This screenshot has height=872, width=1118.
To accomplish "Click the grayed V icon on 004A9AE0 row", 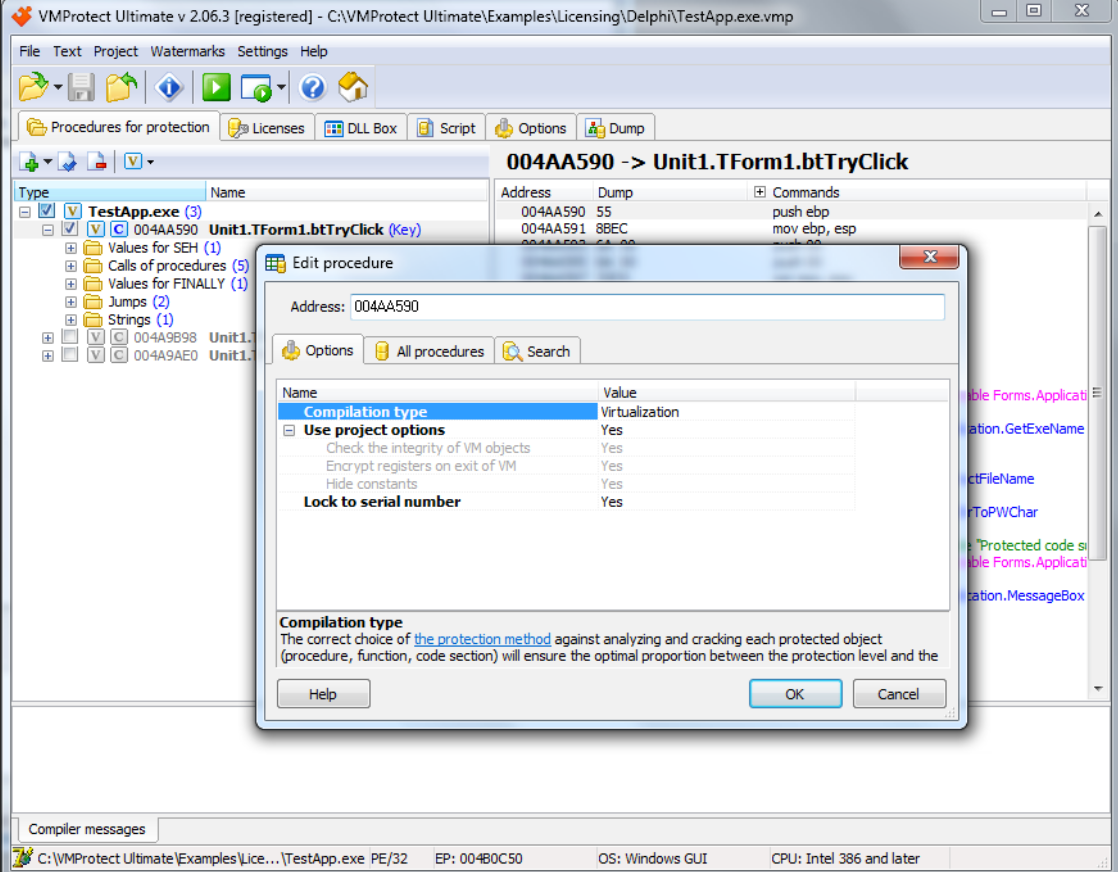I will [96, 355].
